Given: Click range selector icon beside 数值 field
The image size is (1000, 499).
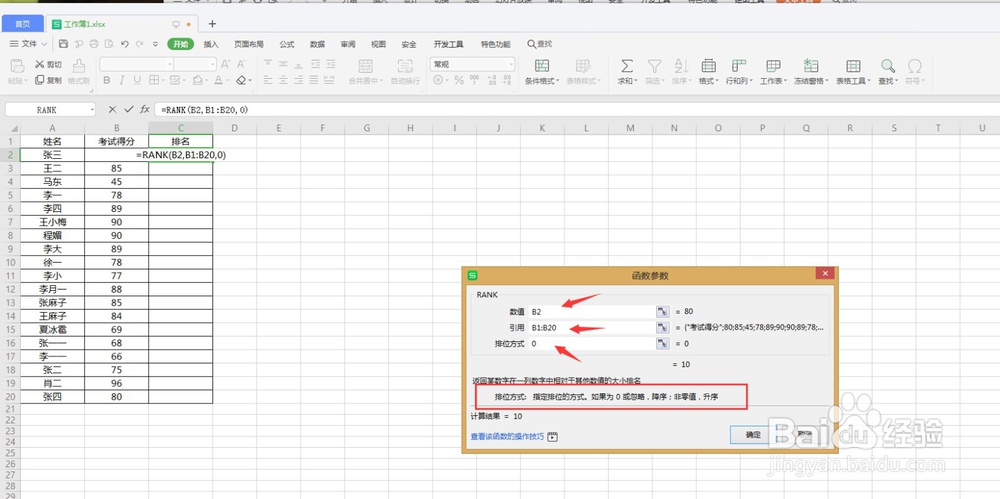Looking at the screenshot, I should pyautogui.click(x=661, y=311).
